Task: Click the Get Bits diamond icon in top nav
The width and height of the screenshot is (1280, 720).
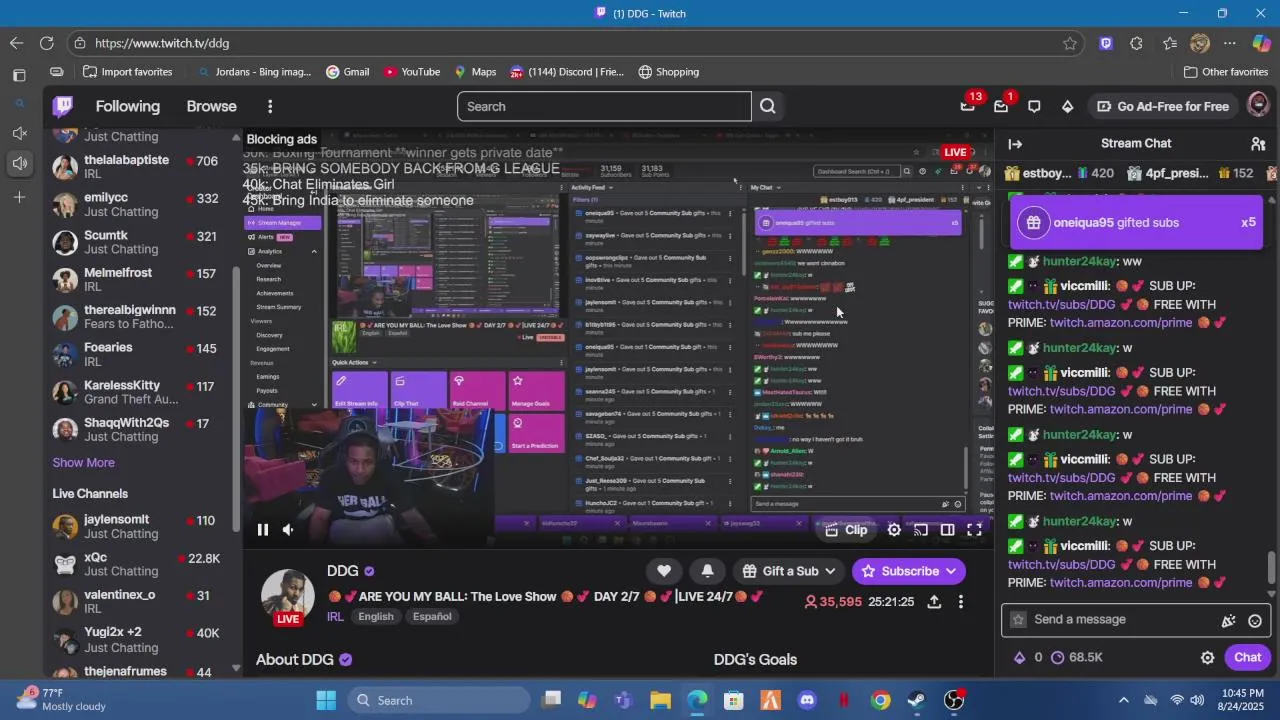Action: 1067,106
